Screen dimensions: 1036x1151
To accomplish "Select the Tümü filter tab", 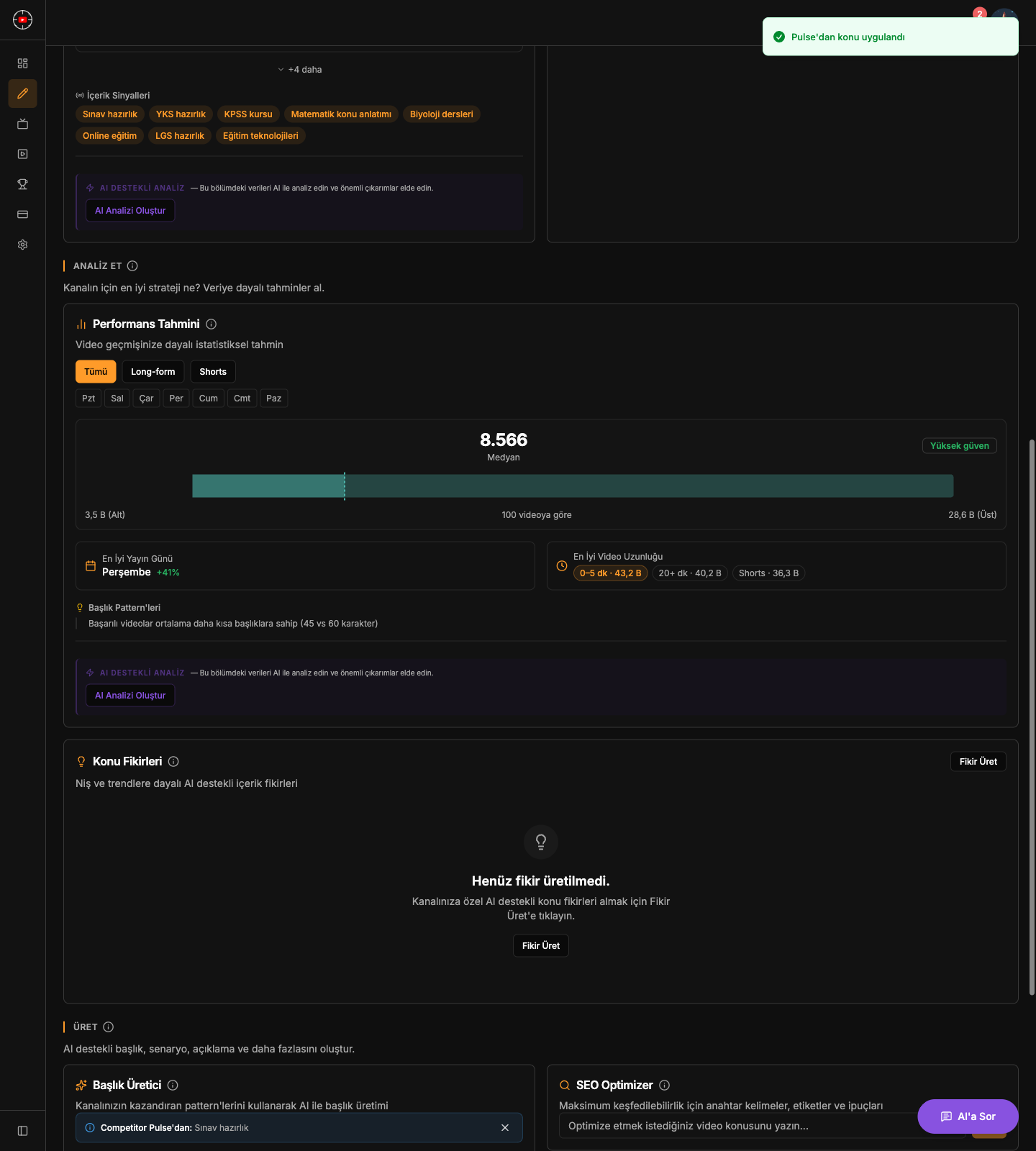I will pyautogui.click(x=96, y=372).
